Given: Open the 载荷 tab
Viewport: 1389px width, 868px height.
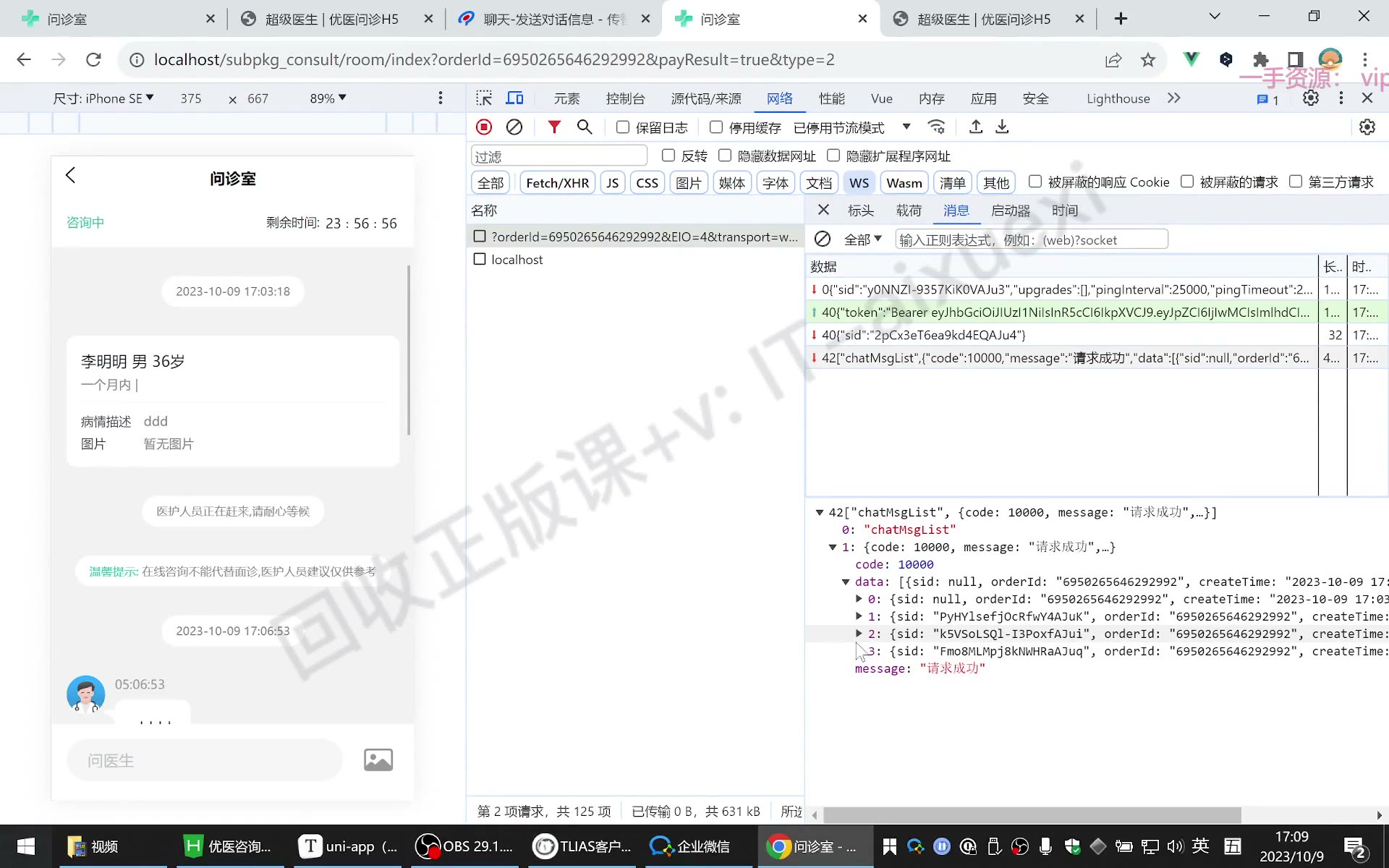Looking at the screenshot, I should coord(909,210).
